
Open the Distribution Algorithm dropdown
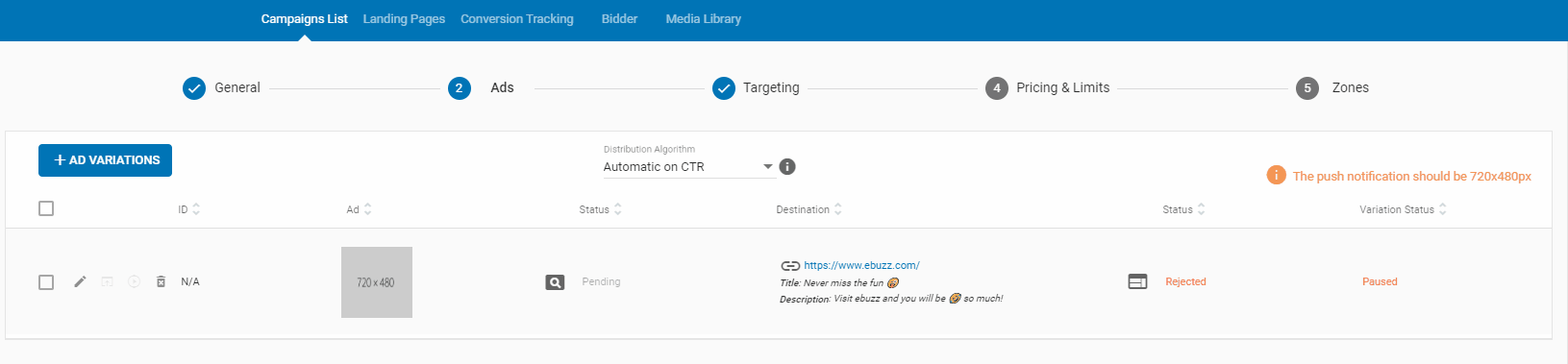click(x=688, y=167)
